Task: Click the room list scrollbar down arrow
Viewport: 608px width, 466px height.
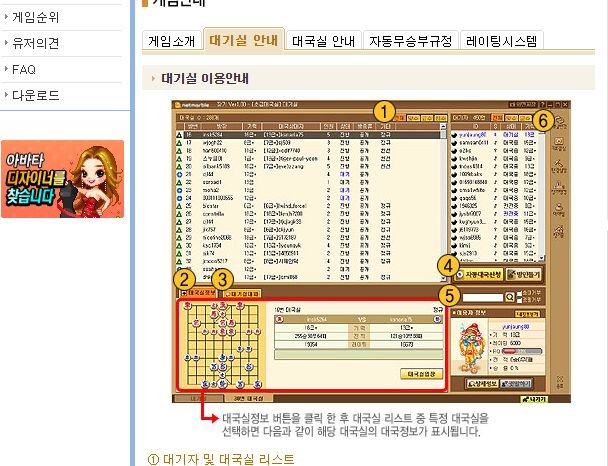Action: [444, 278]
